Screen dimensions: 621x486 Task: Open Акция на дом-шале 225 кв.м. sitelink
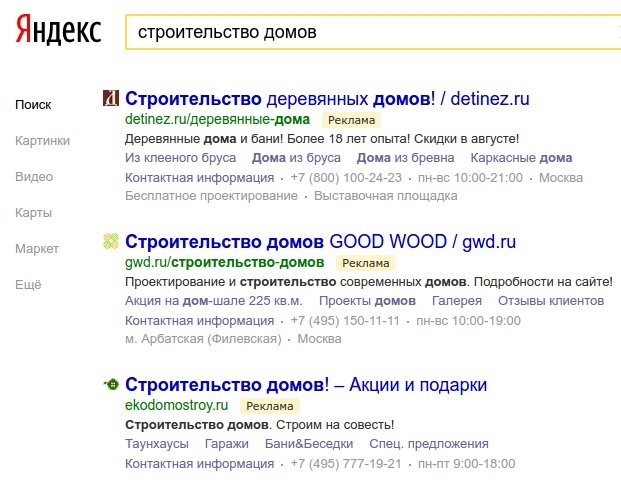coord(214,301)
